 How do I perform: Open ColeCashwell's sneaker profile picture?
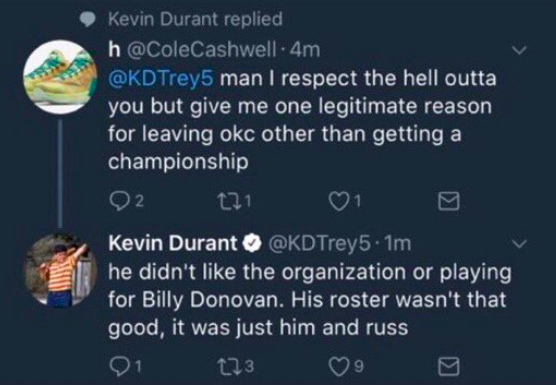pos(60,77)
